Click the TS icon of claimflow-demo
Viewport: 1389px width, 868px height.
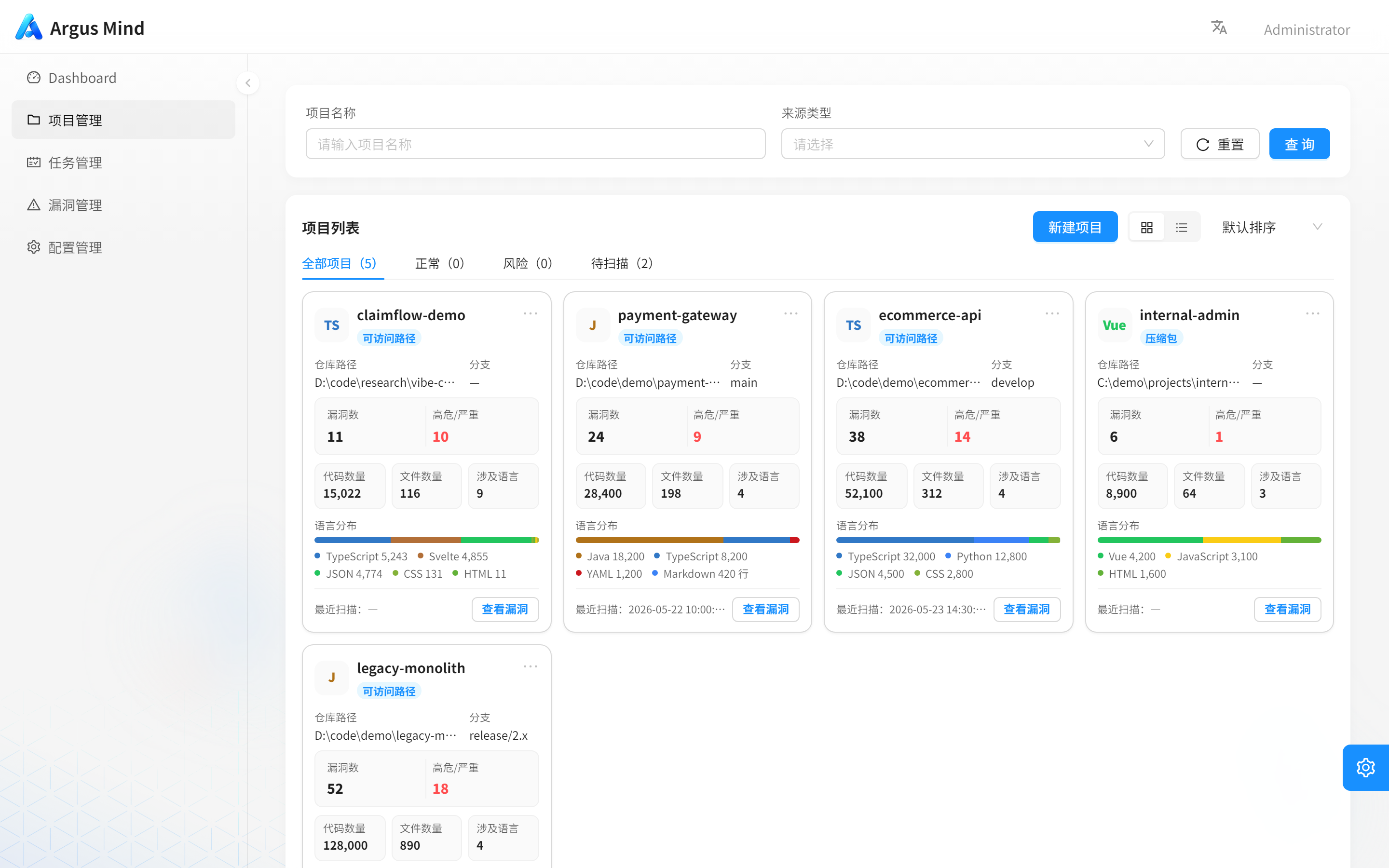pos(331,325)
